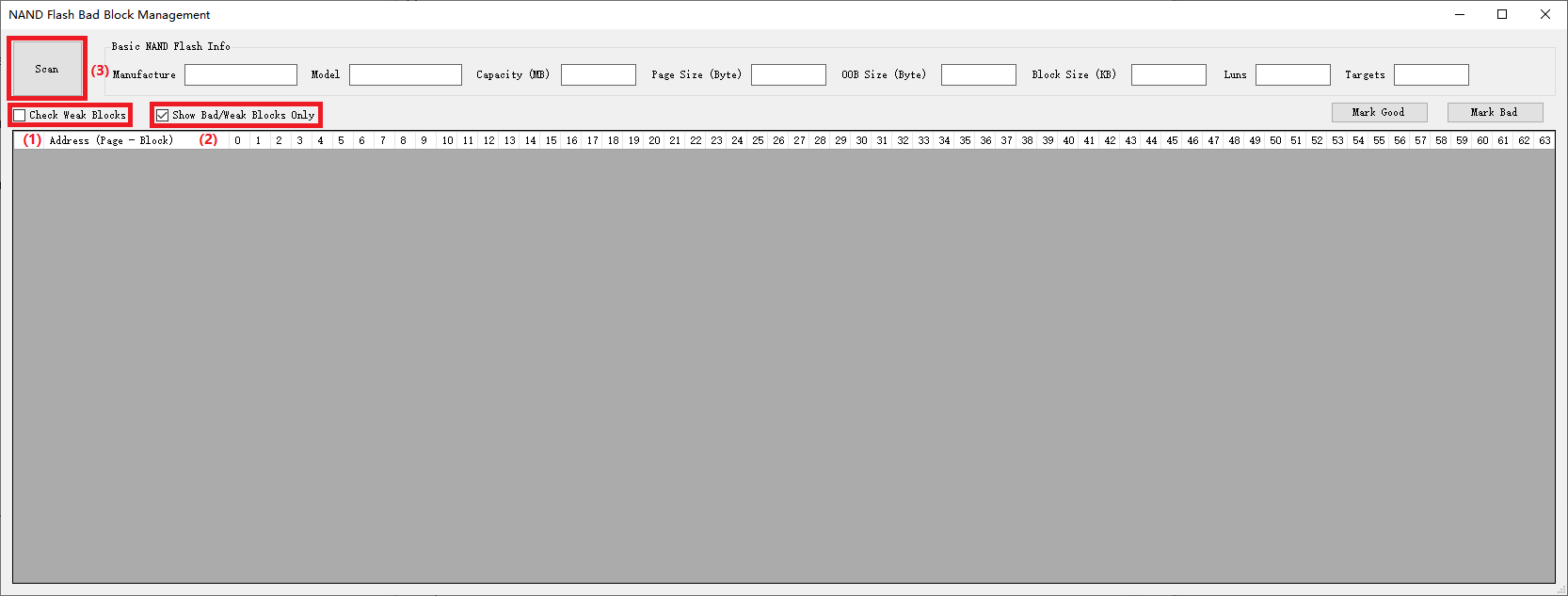The height and width of the screenshot is (596, 1568).
Task: Focus the OOB Size (Byte) field
Action: (x=978, y=74)
